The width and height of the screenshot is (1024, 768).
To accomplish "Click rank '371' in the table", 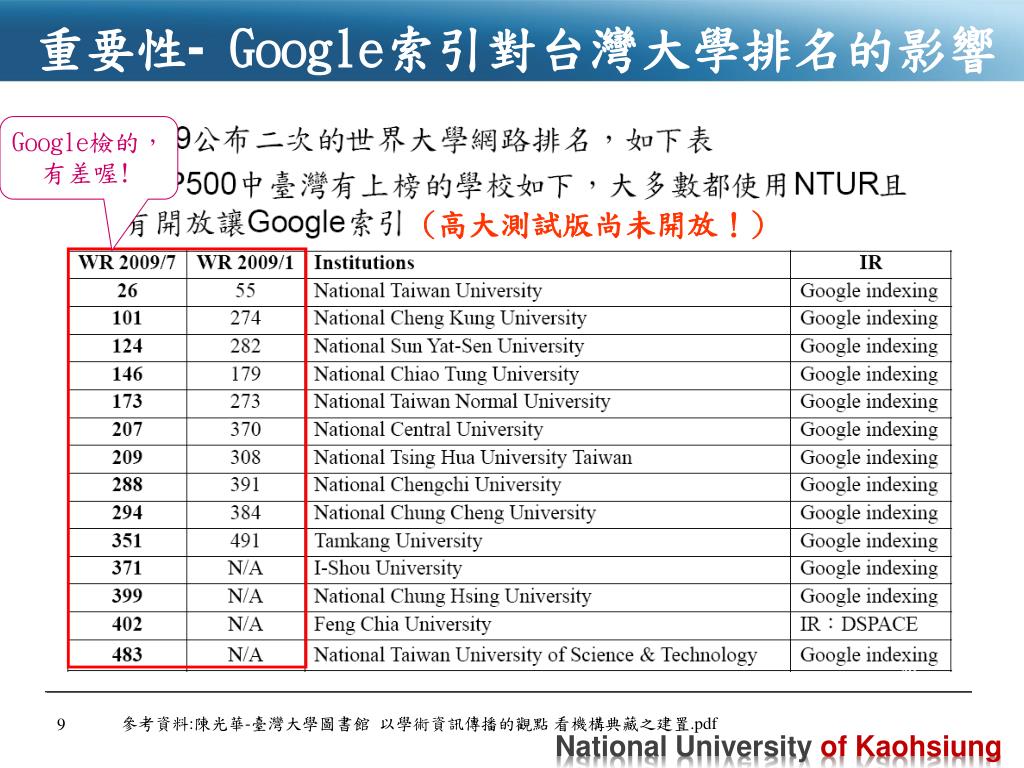I will coord(127,569).
